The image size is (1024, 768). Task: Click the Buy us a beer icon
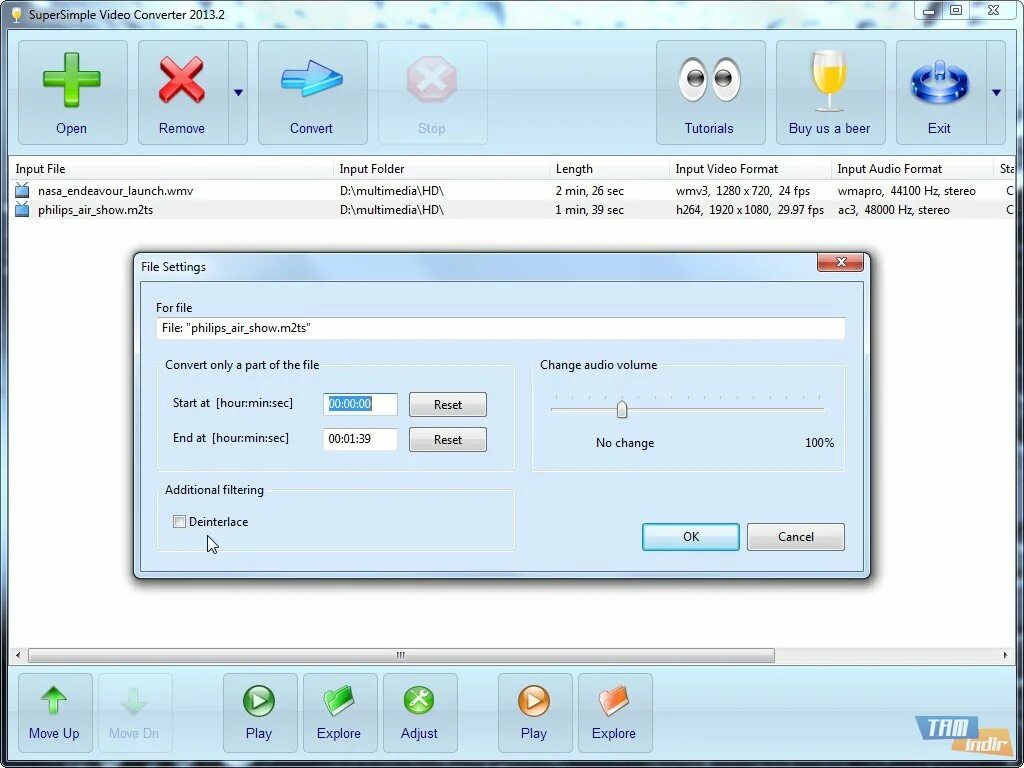pyautogui.click(x=830, y=92)
